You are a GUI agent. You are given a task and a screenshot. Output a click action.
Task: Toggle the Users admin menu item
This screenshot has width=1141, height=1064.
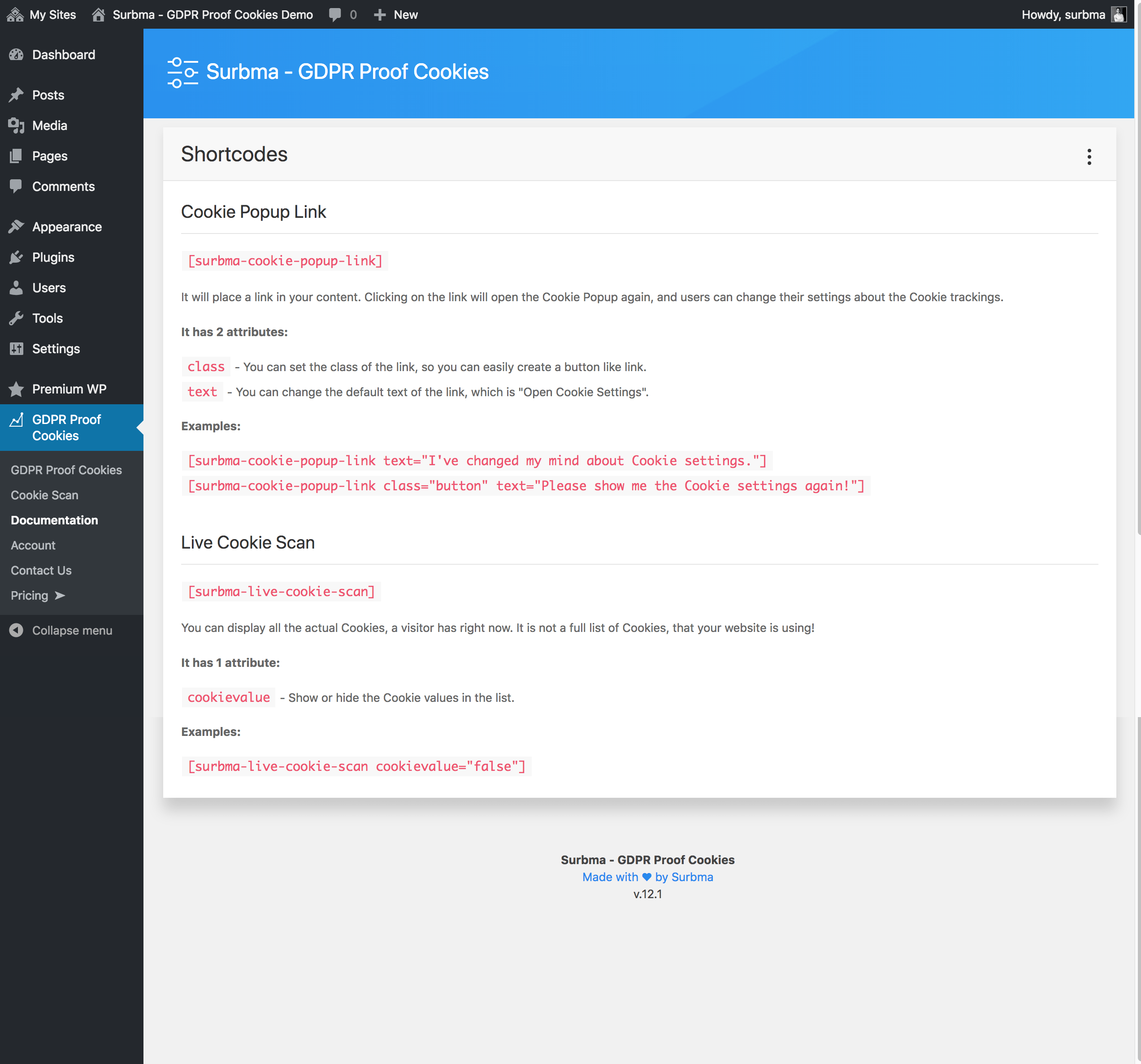[x=48, y=288]
